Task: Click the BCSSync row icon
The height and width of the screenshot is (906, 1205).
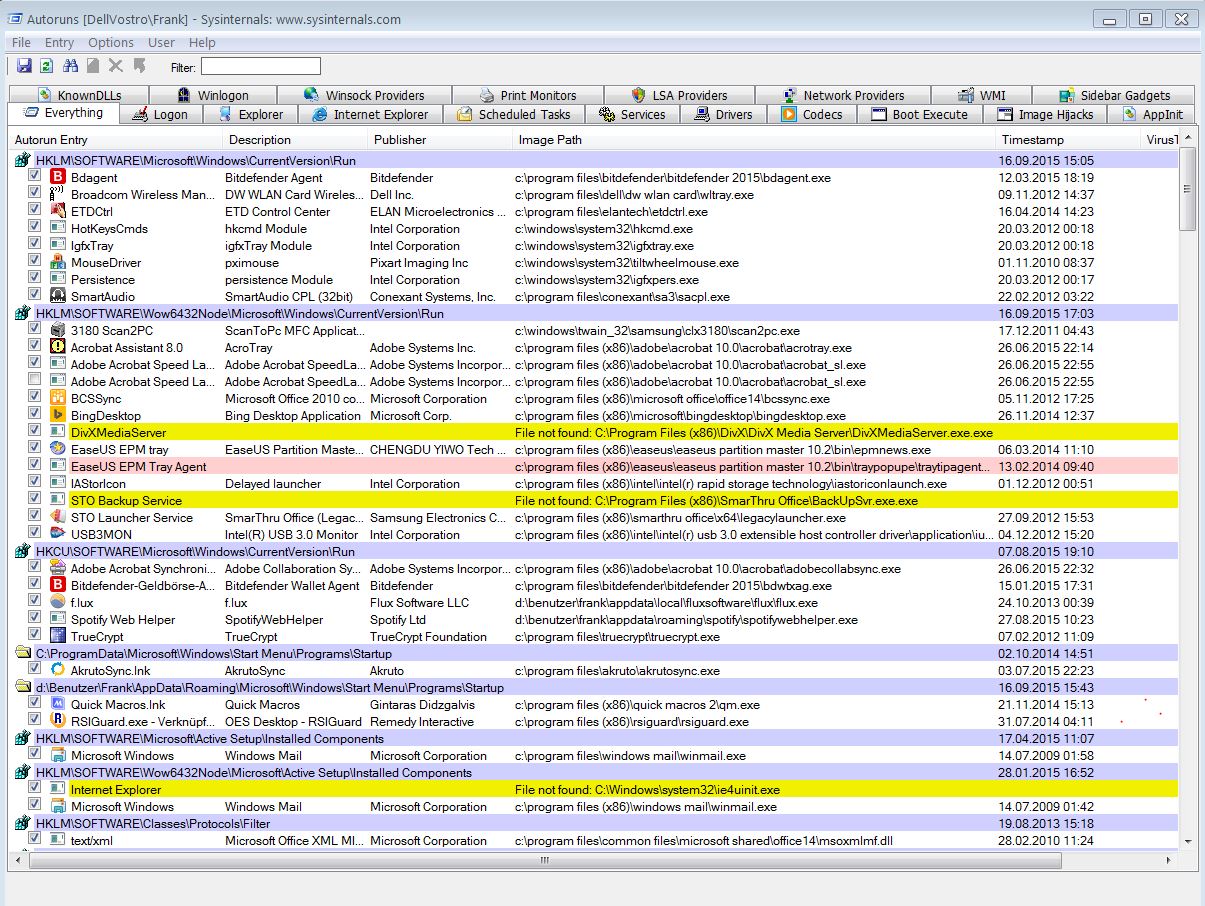Action: [58, 399]
